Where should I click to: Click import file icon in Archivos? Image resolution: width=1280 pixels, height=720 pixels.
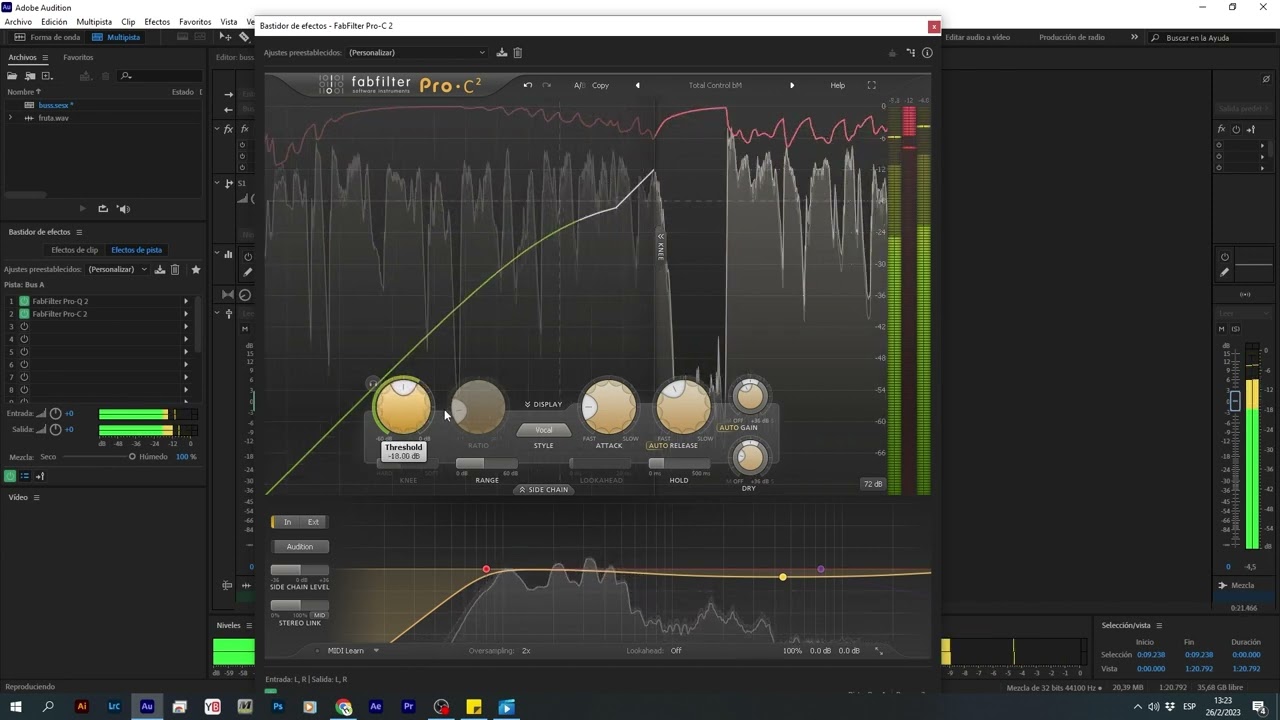[x=30, y=76]
